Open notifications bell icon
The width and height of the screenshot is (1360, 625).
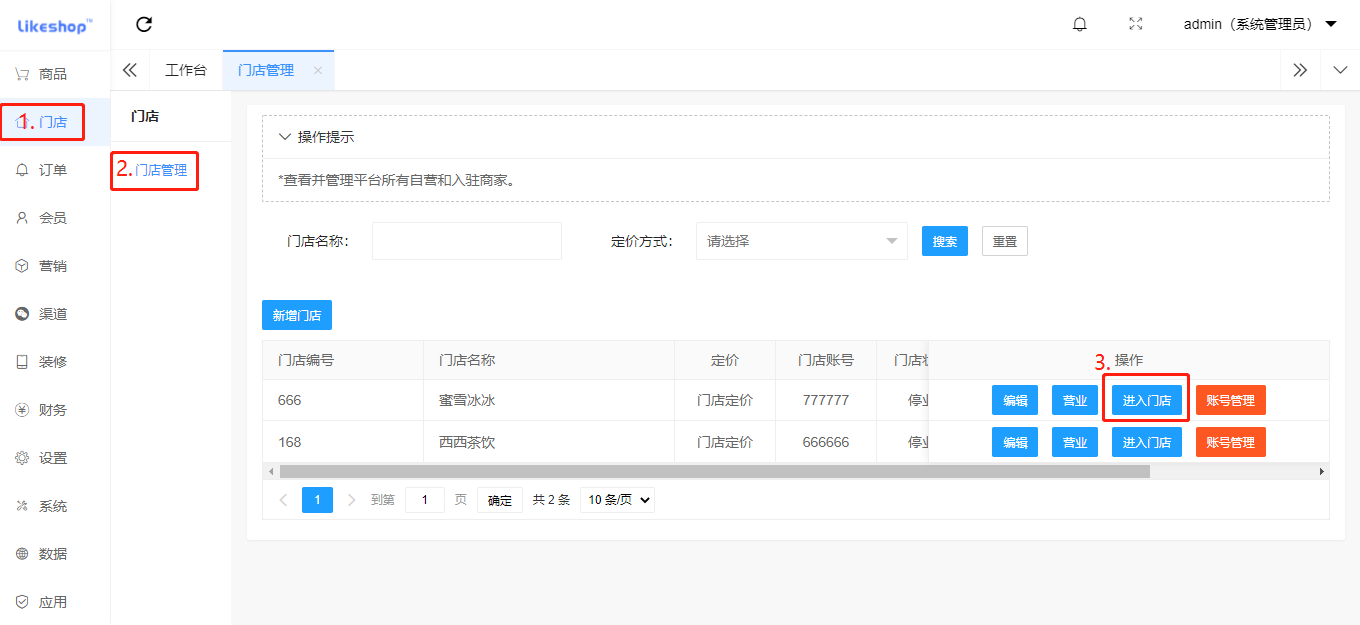pos(1080,24)
